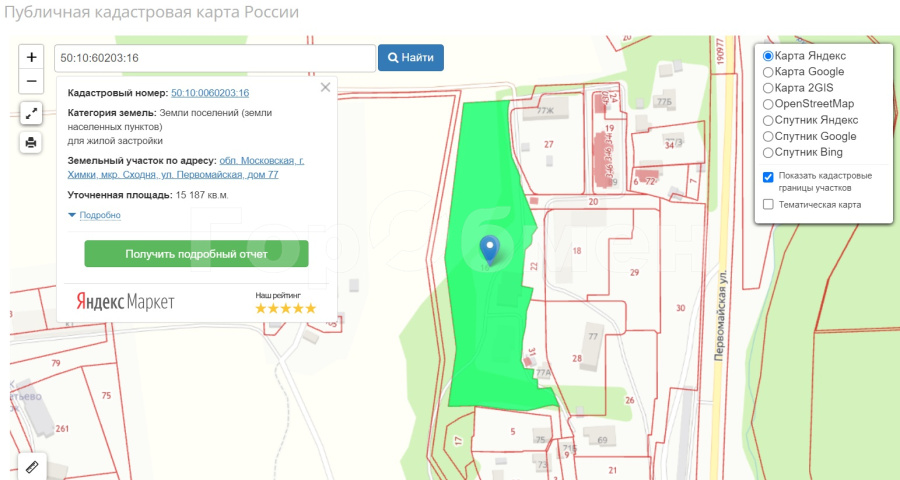Click the blue map pin marker

coord(489,248)
